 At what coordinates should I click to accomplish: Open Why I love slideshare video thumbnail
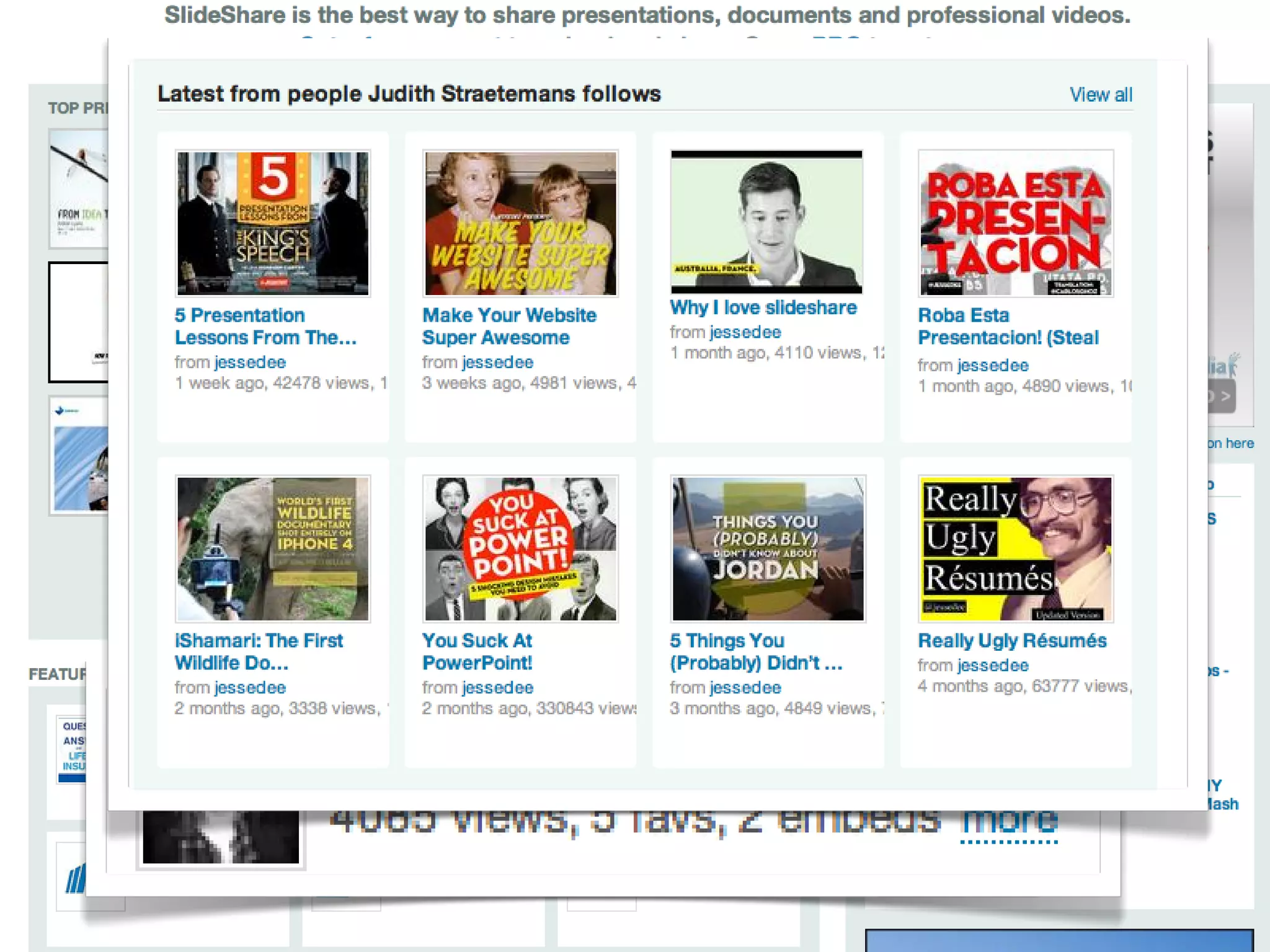tap(766, 221)
